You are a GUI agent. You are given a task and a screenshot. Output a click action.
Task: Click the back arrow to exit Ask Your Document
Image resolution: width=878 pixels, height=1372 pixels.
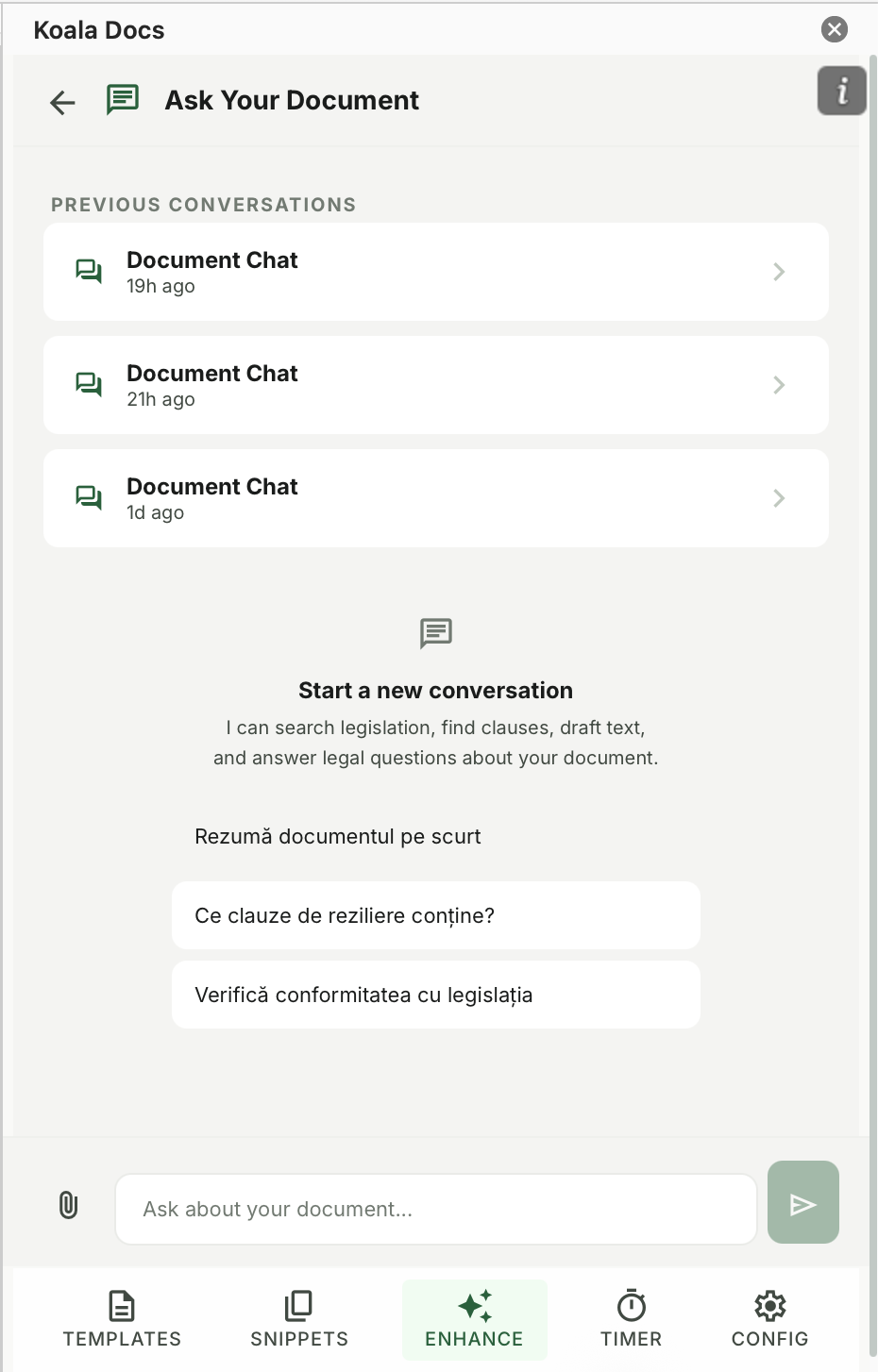61,102
